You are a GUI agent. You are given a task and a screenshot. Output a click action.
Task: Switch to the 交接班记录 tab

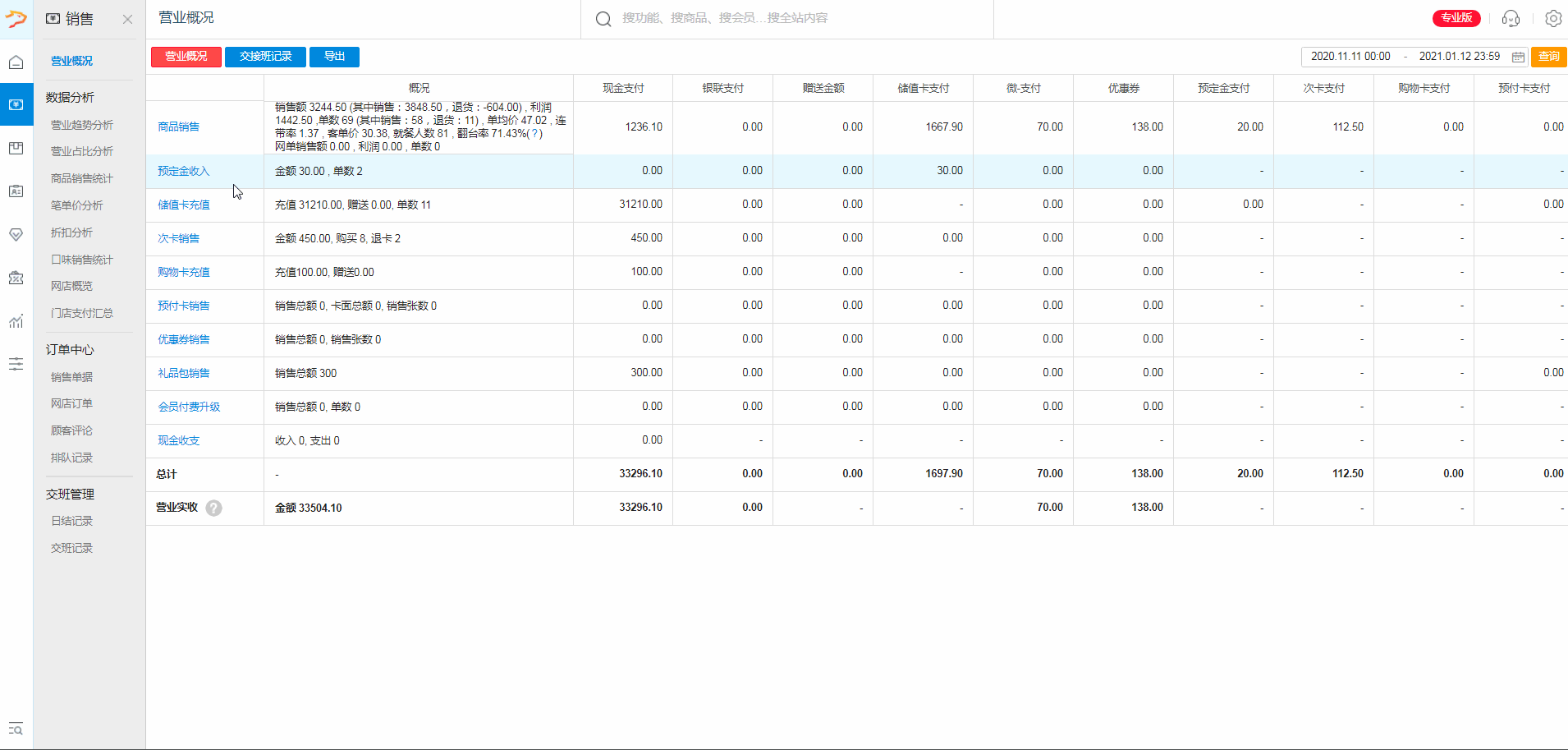tap(265, 57)
